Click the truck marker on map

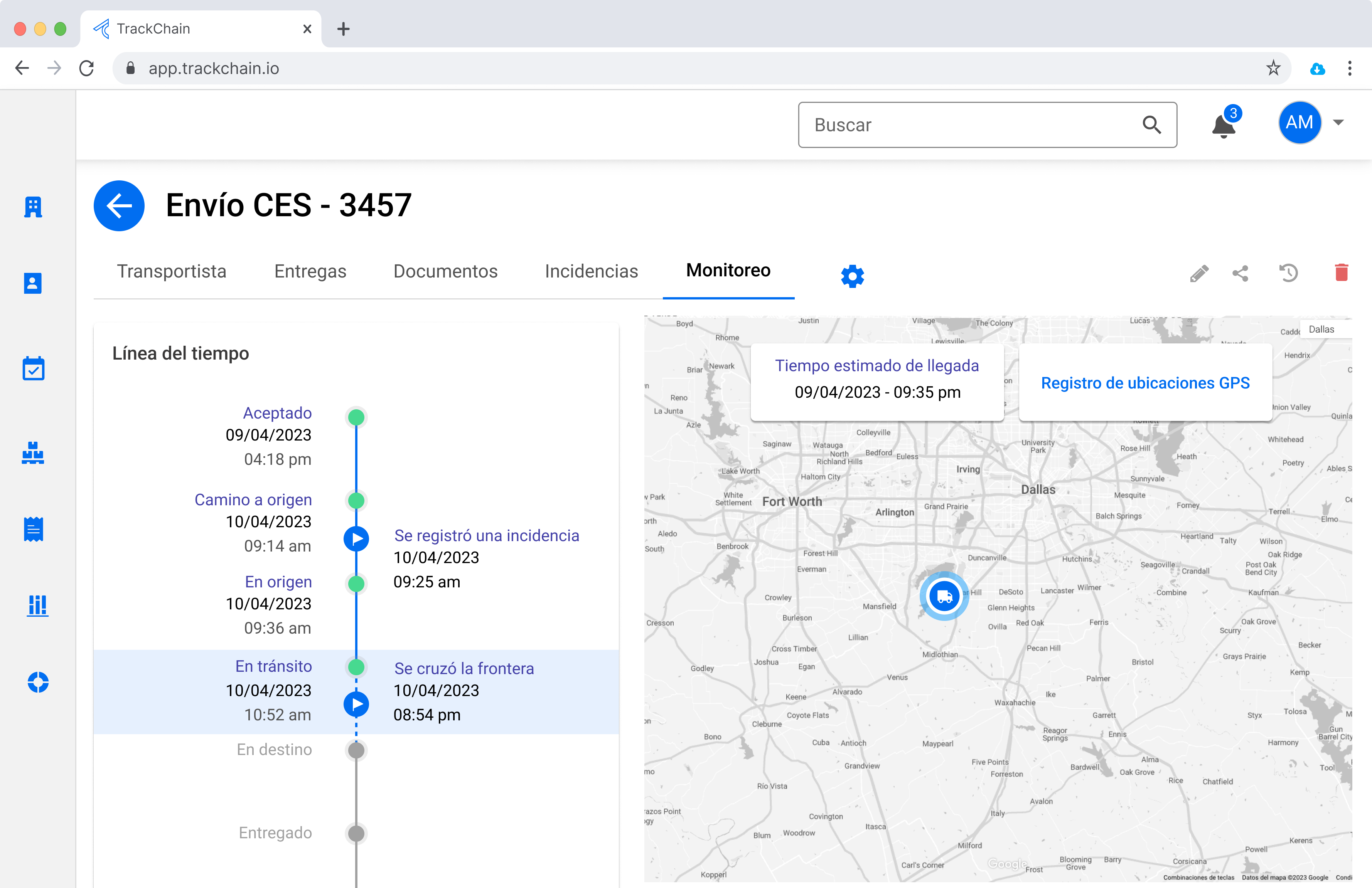pos(944,596)
